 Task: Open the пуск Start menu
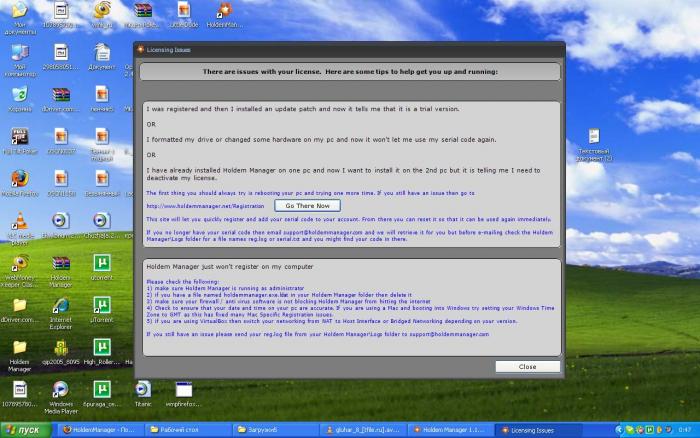click(x=26, y=430)
